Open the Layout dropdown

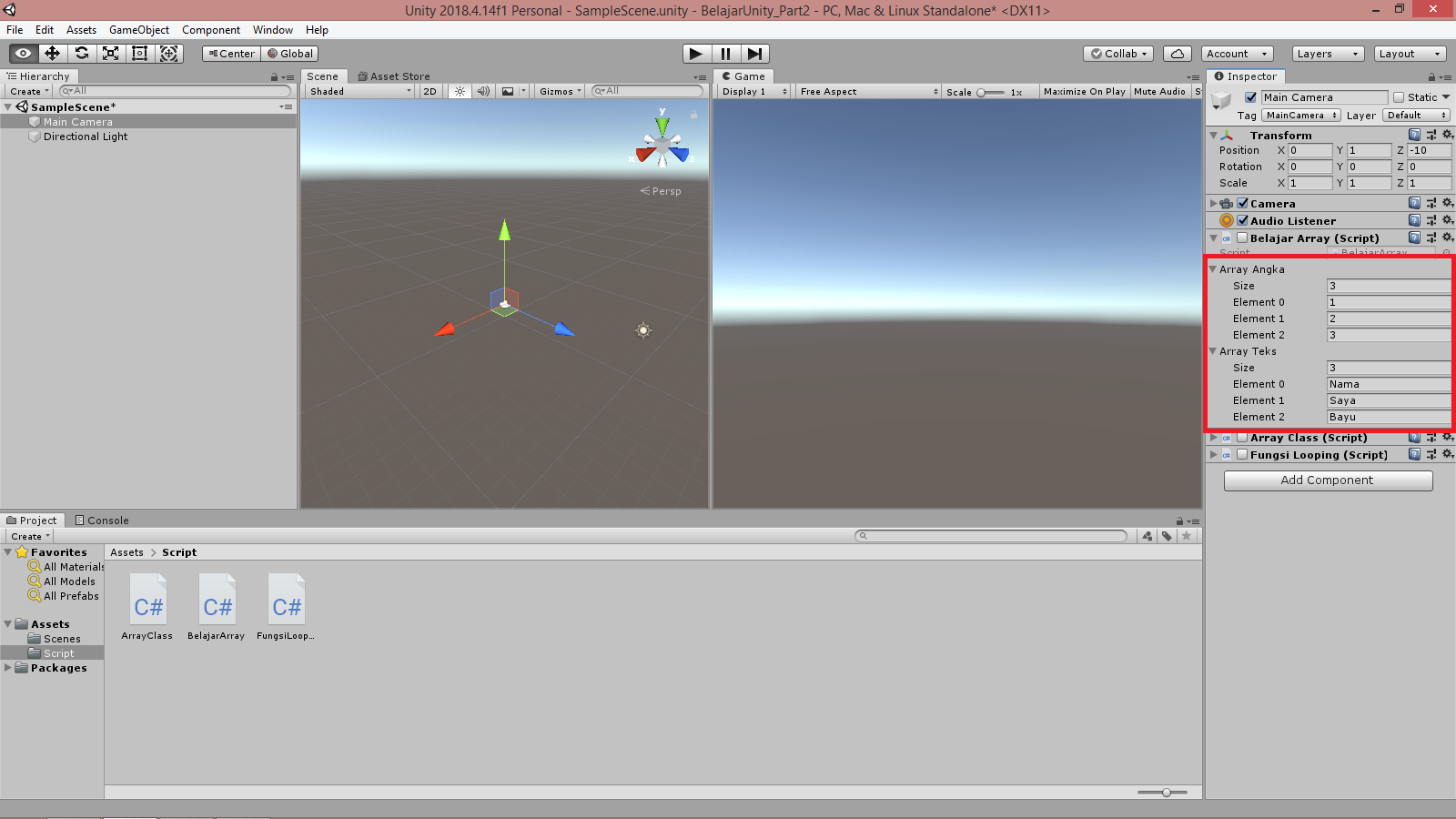(x=1409, y=53)
